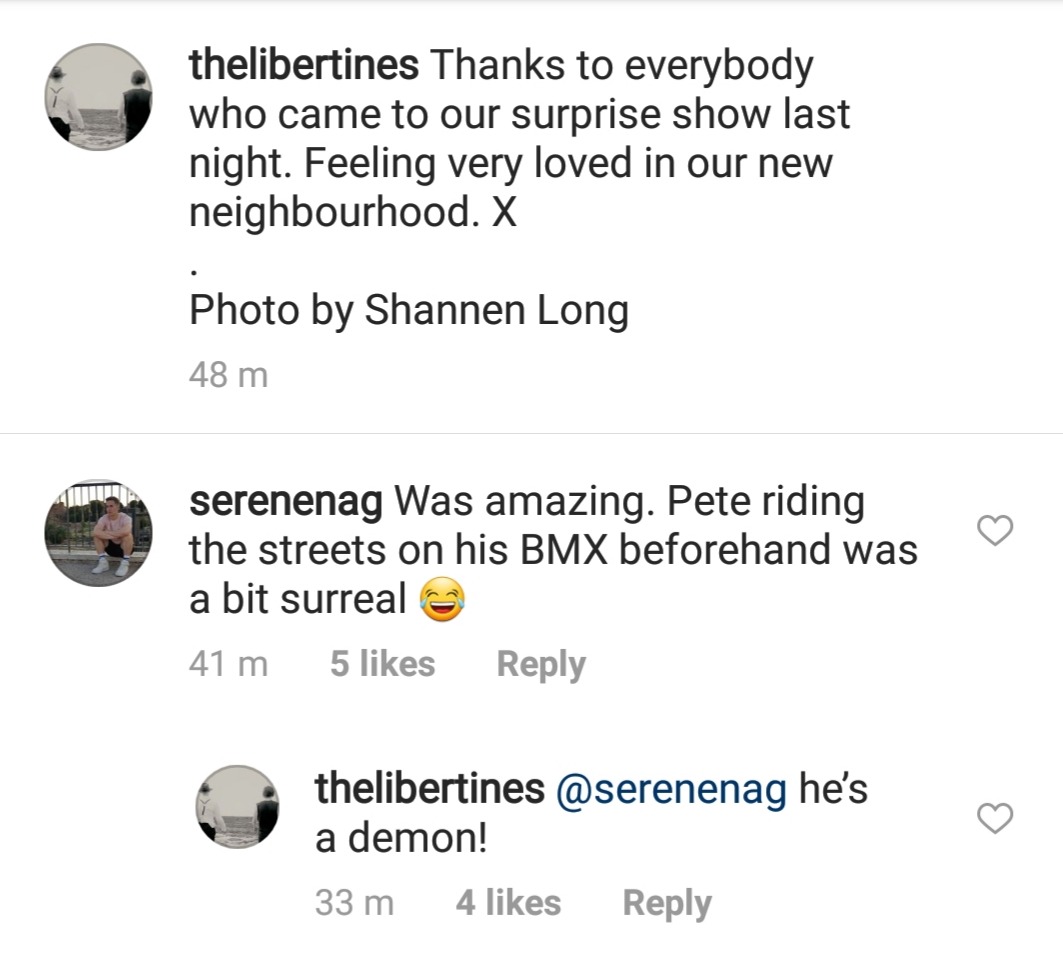Tap the heart on thelibertines' reply

coord(994,819)
